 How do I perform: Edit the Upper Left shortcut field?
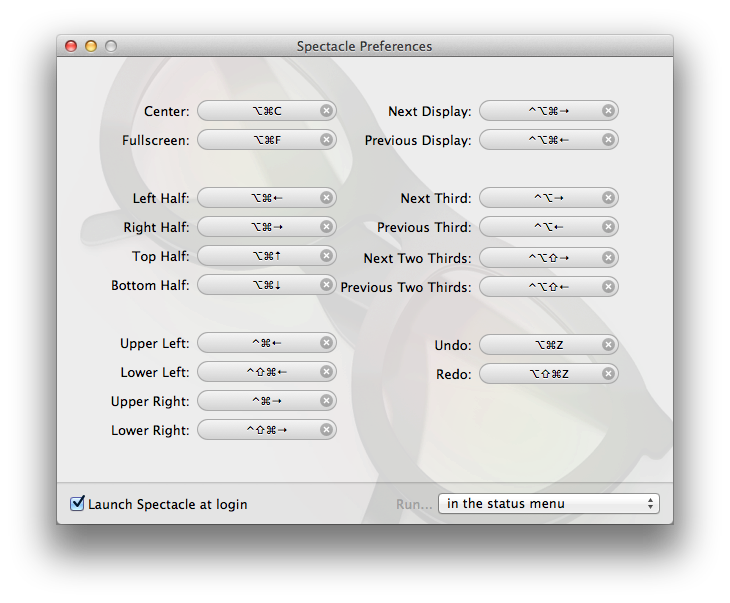coord(267,343)
